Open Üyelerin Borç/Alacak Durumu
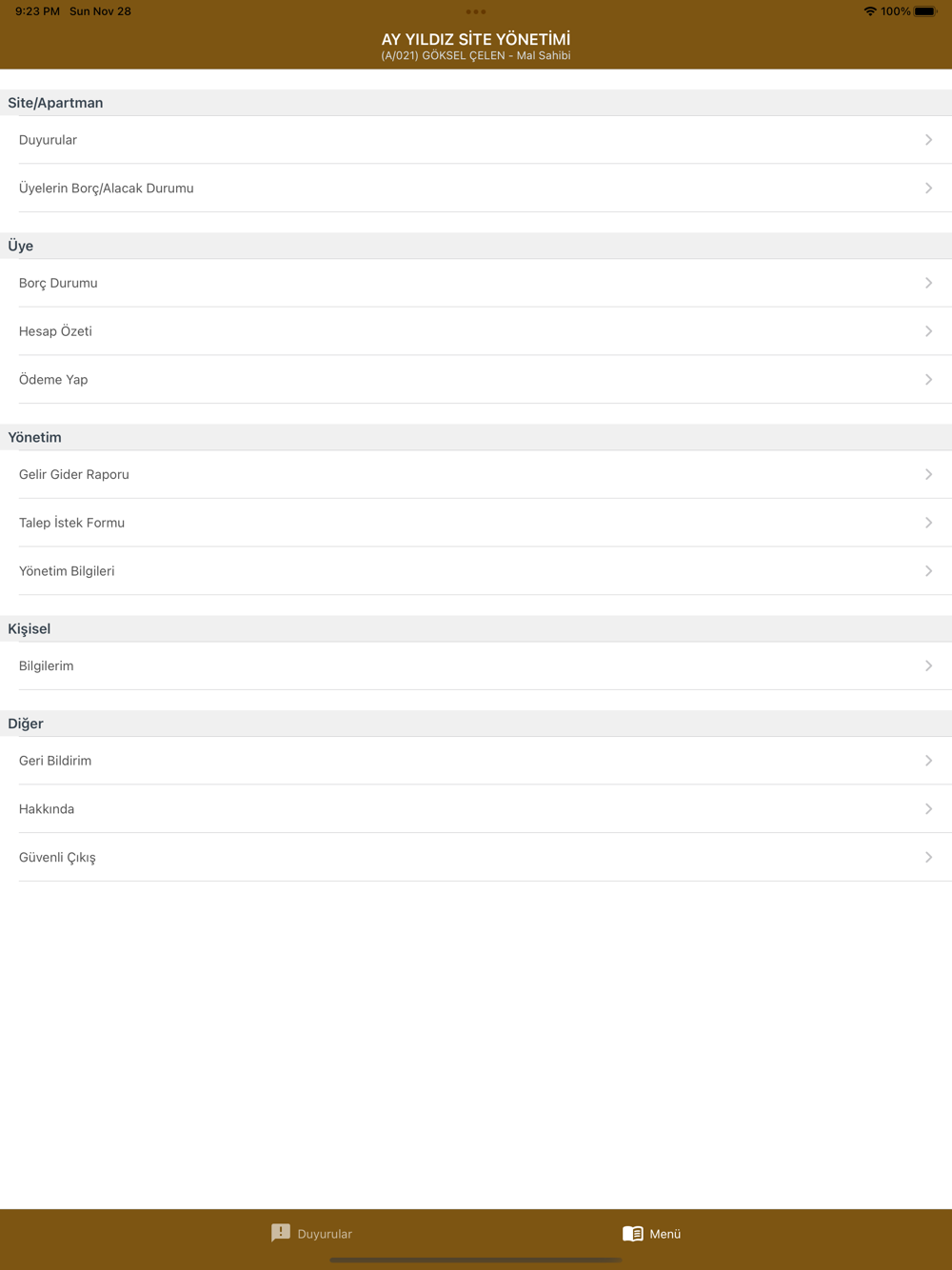The height and width of the screenshot is (1270, 952). (x=476, y=189)
